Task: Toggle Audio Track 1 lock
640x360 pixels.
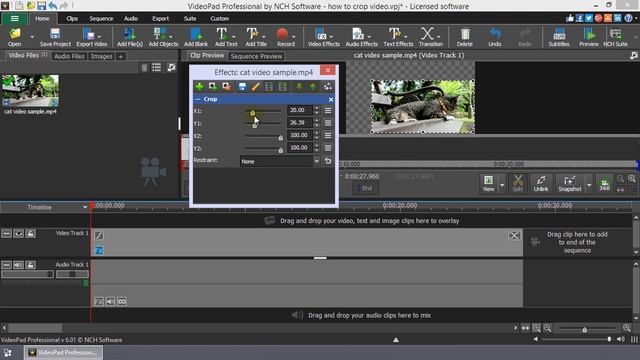Action: pyautogui.click(x=31, y=265)
